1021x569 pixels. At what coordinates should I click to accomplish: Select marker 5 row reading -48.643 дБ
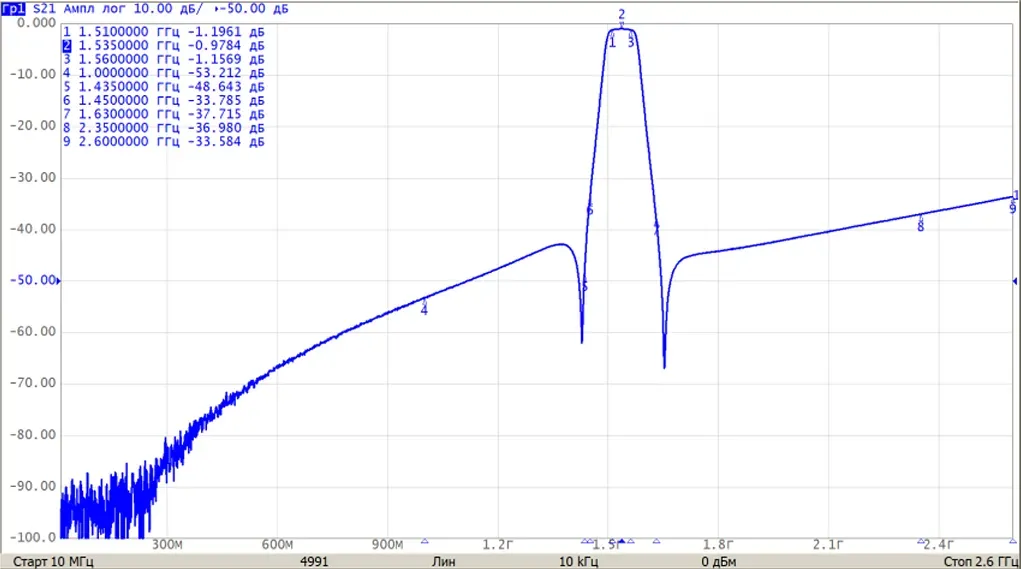163,87
